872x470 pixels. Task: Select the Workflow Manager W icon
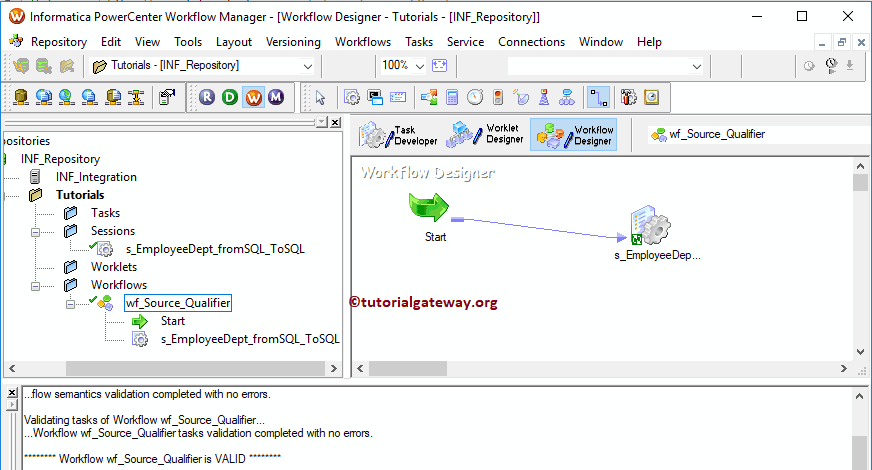254,97
